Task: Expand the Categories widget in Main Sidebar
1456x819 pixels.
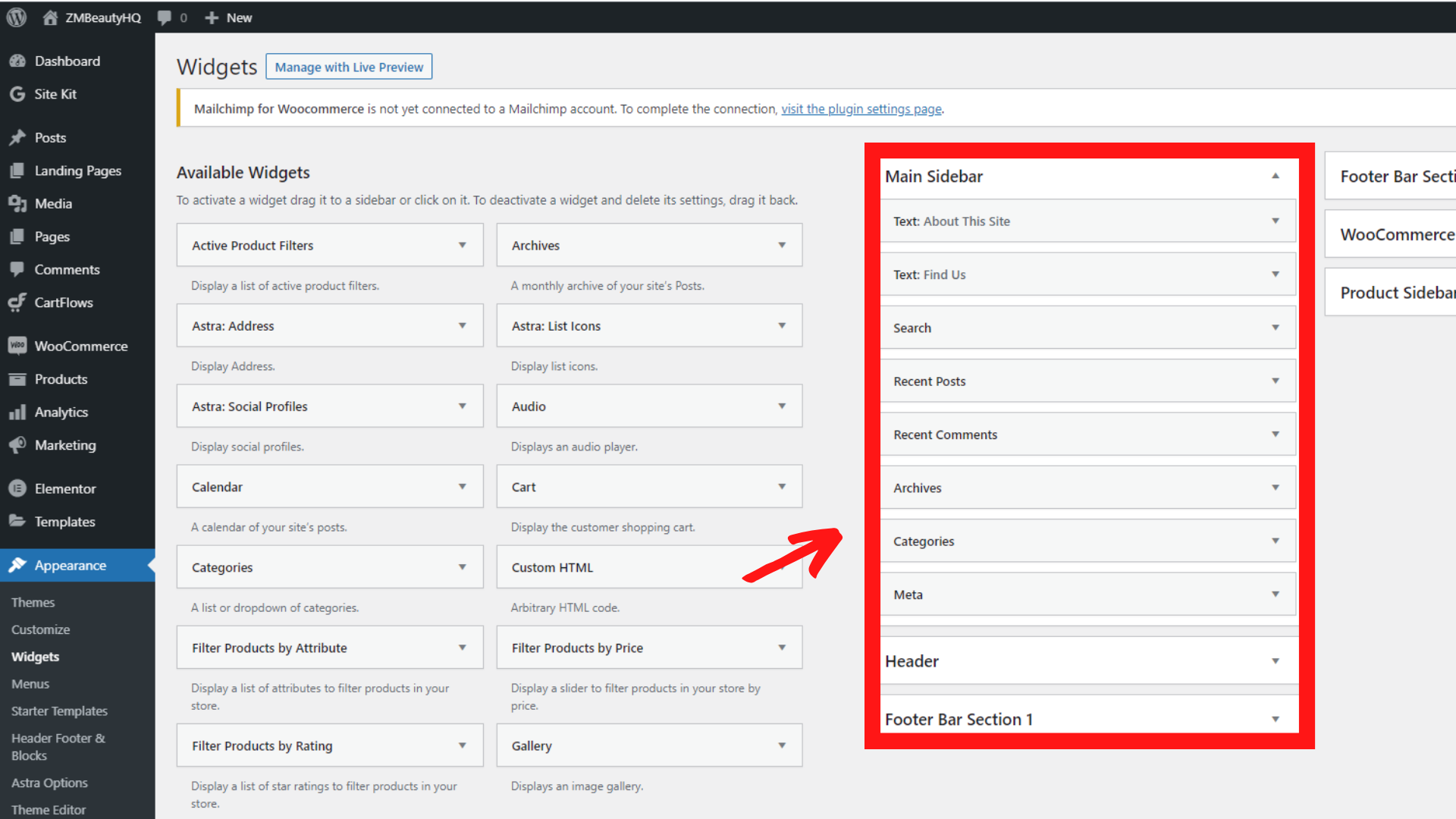Action: [x=1276, y=541]
